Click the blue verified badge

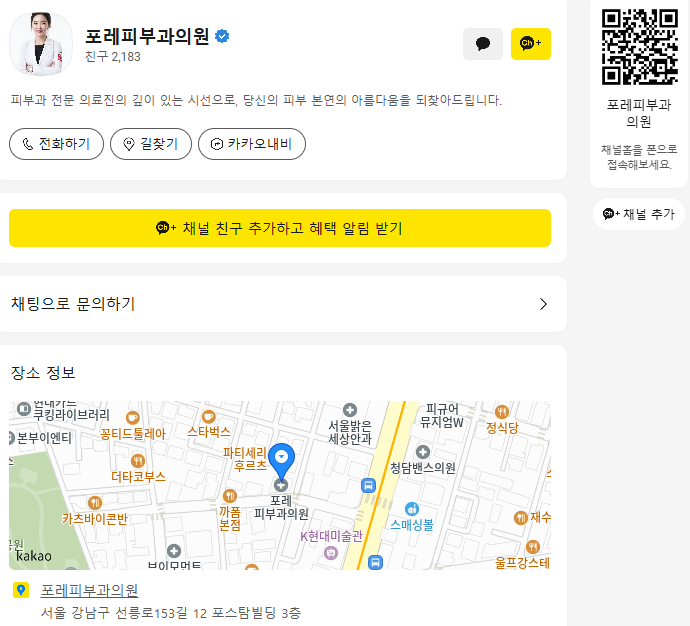coord(222,36)
